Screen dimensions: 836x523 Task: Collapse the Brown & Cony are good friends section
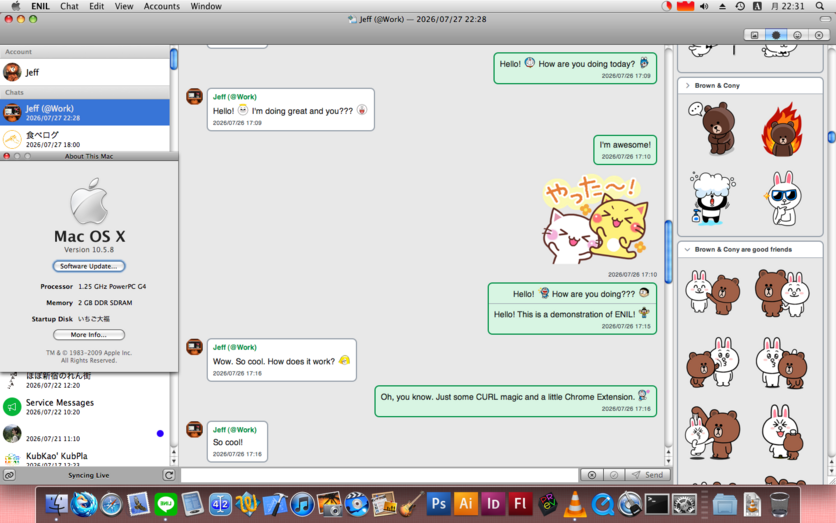[687, 250]
